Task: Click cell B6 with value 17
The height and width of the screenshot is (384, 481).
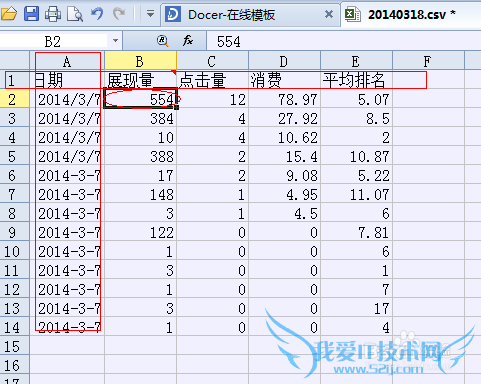Action: pyautogui.click(x=140, y=175)
